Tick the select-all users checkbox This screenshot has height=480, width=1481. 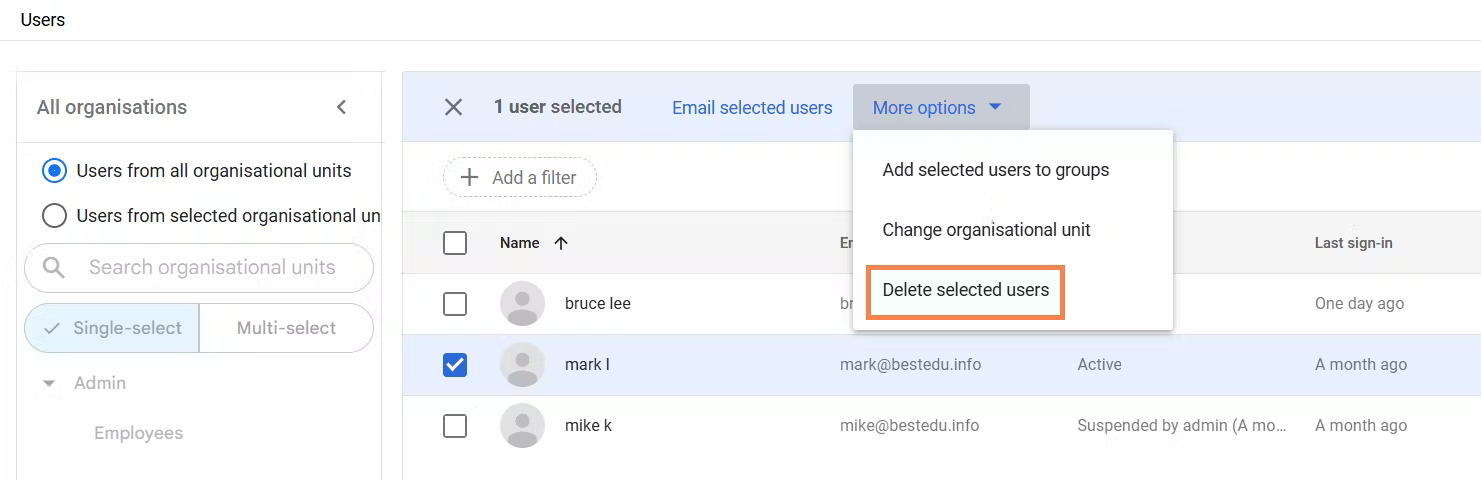point(455,243)
